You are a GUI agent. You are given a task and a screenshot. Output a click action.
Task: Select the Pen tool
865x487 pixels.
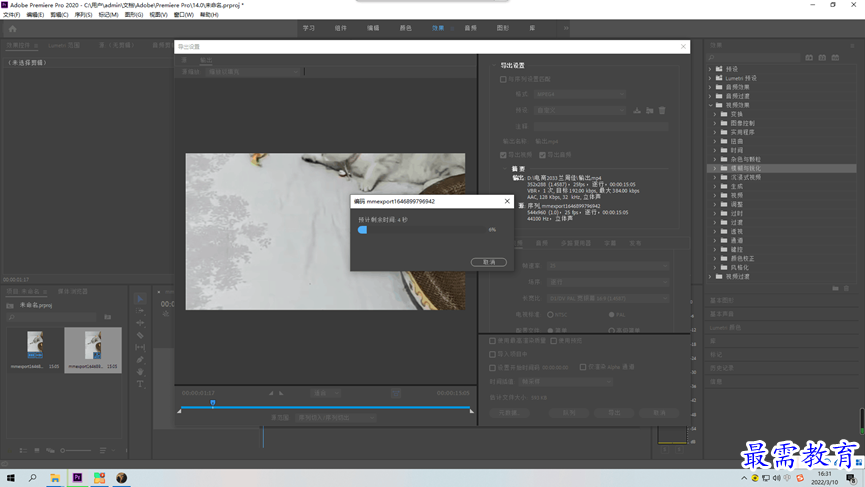click(140, 360)
